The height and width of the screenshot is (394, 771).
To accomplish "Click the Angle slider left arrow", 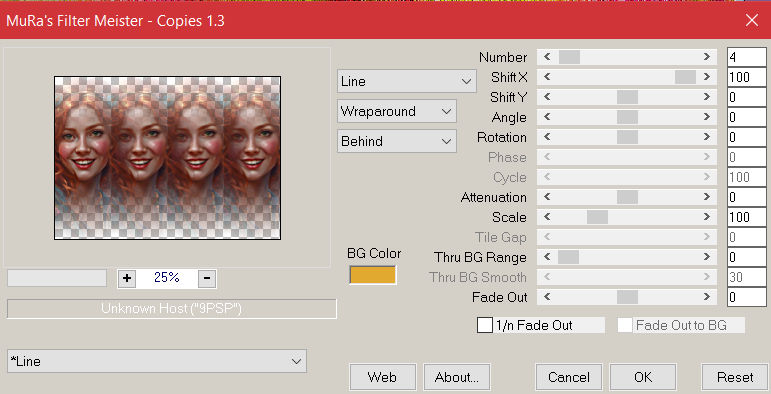I will click(547, 117).
